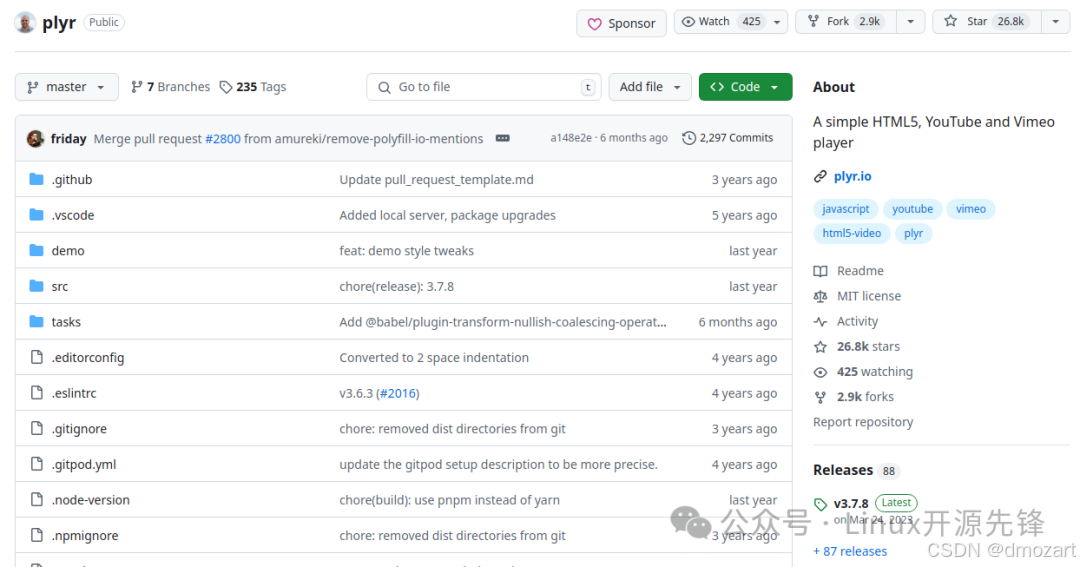Click the .npmignore file icon
1080x567 pixels.
click(x=37, y=535)
